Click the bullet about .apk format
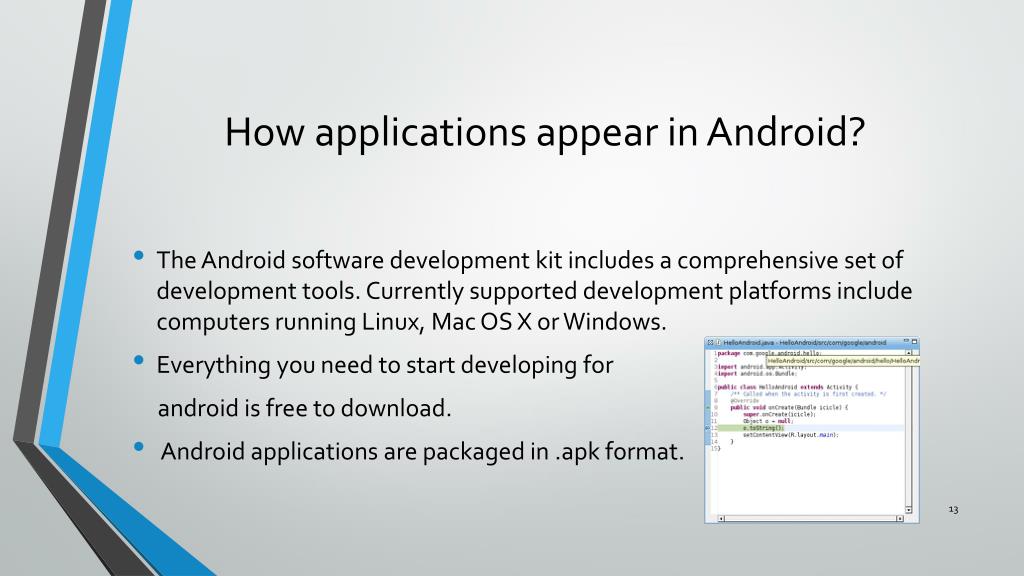Viewport: 1024px width, 576px height. coord(422,451)
